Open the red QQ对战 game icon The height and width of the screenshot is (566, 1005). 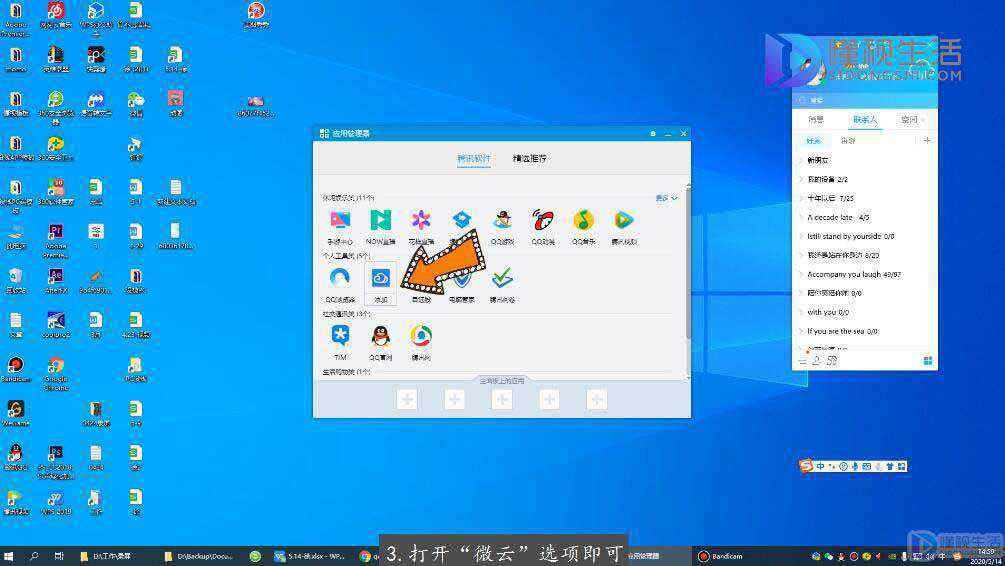[x=542, y=221]
